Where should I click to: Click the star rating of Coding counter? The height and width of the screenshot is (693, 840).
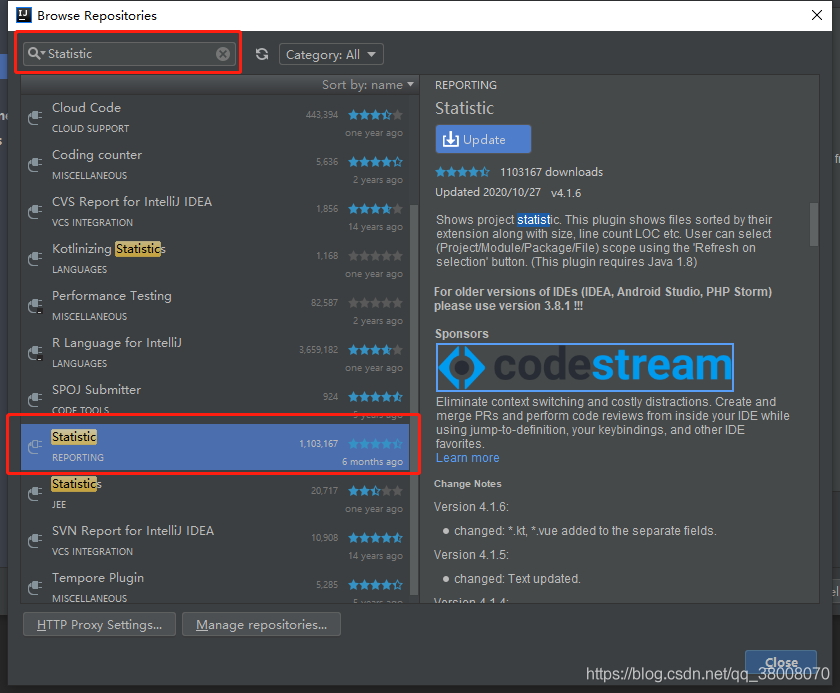pyautogui.click(x=375, y=162)
